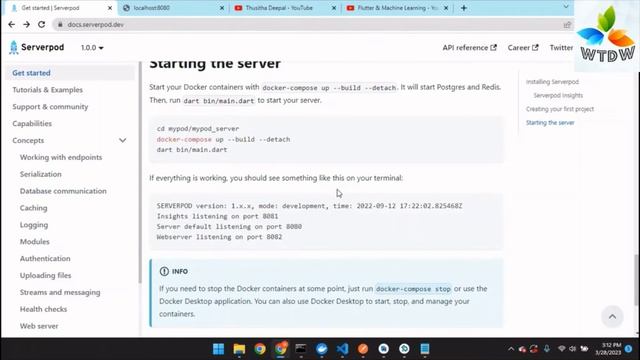Viewport: 640px width, 360px height.
Task: Open the Caching docs page
Action: (x=33, y=208)
